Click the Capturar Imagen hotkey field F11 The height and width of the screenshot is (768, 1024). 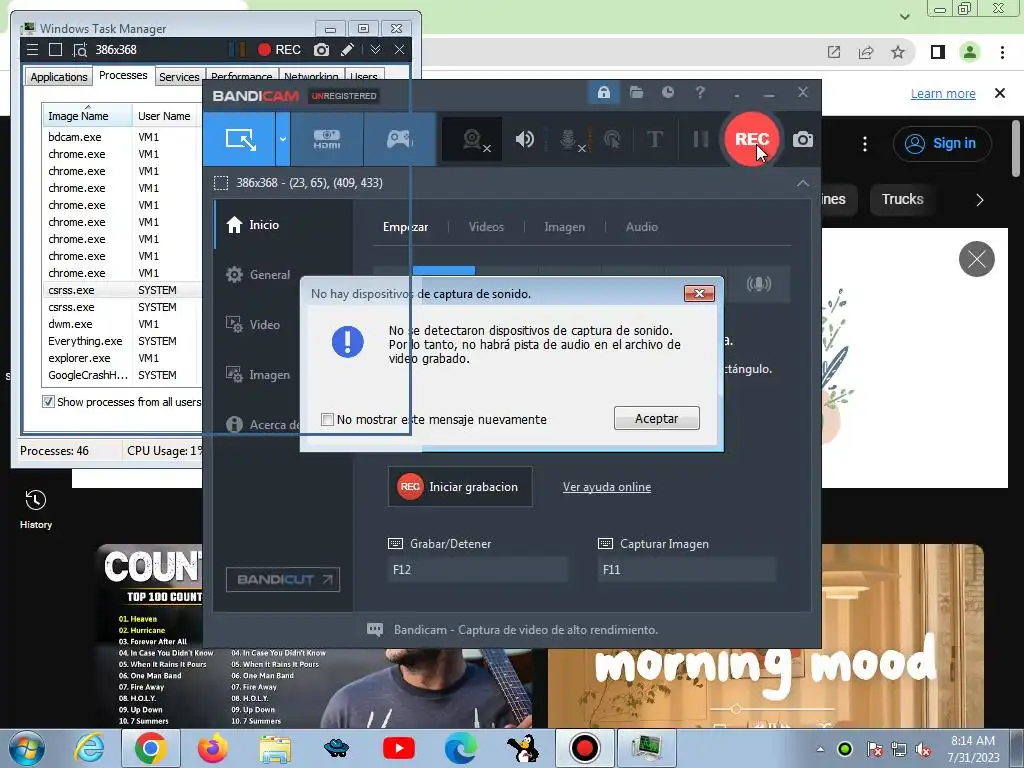tap(686, 569)
